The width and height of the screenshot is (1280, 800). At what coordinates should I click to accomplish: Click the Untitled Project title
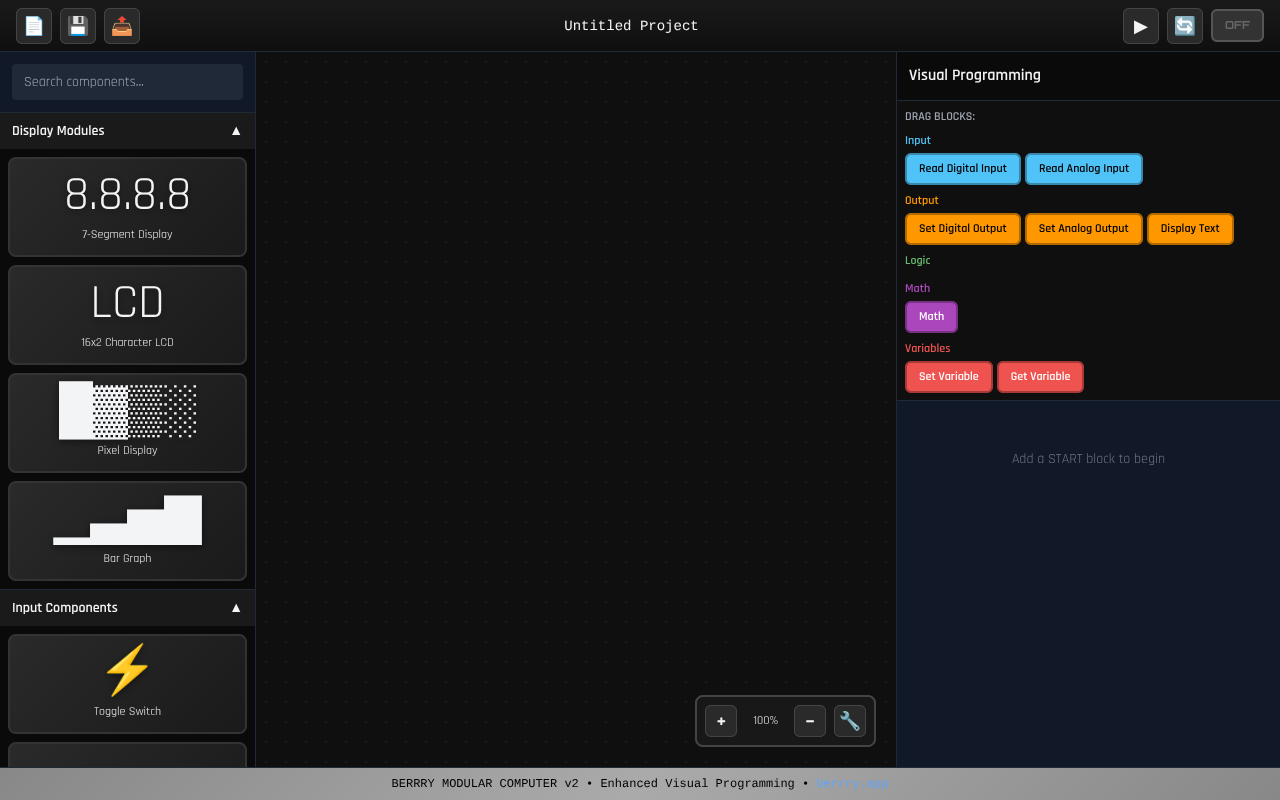(x=631, y=25)
